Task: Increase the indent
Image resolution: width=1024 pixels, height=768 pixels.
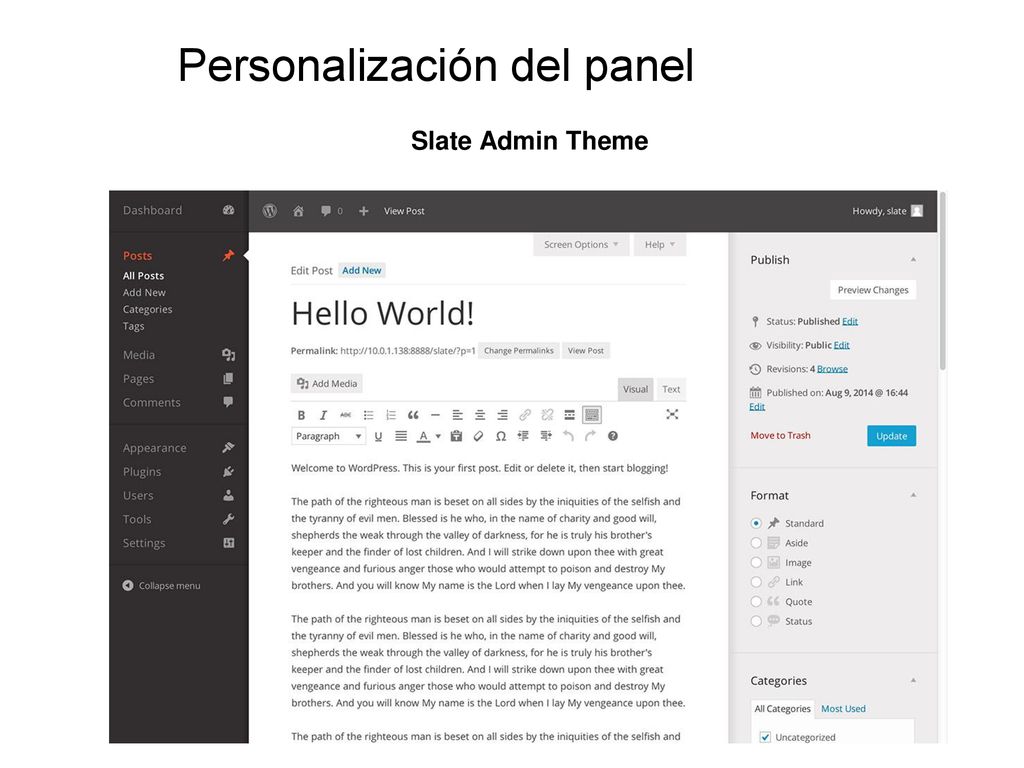Action: click(x=546, y=436)
